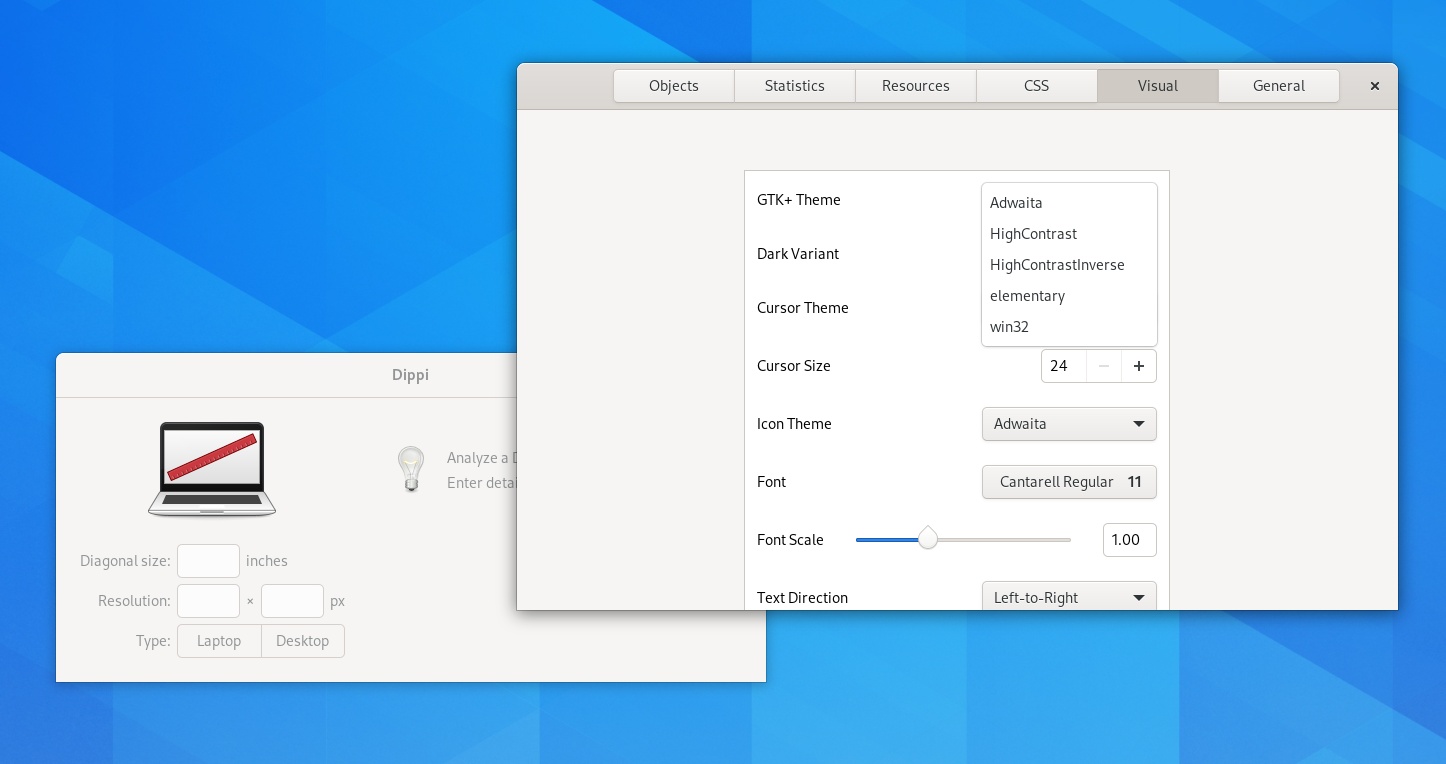Click the GTK+ Theme label
Viewport: 1446px width, 764px height.
[799, 200]
